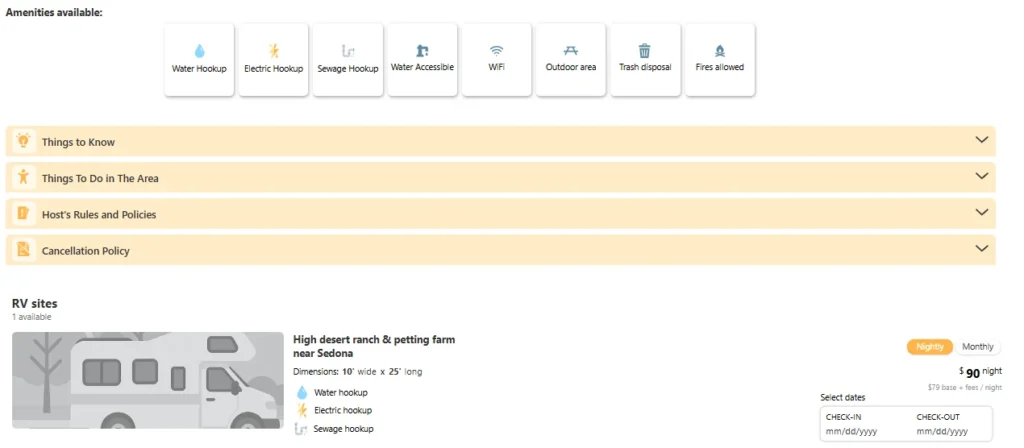1024x448 pixels.
Task: Click the Cancellation Policy document icon
Action: click(x=24, y=250)
